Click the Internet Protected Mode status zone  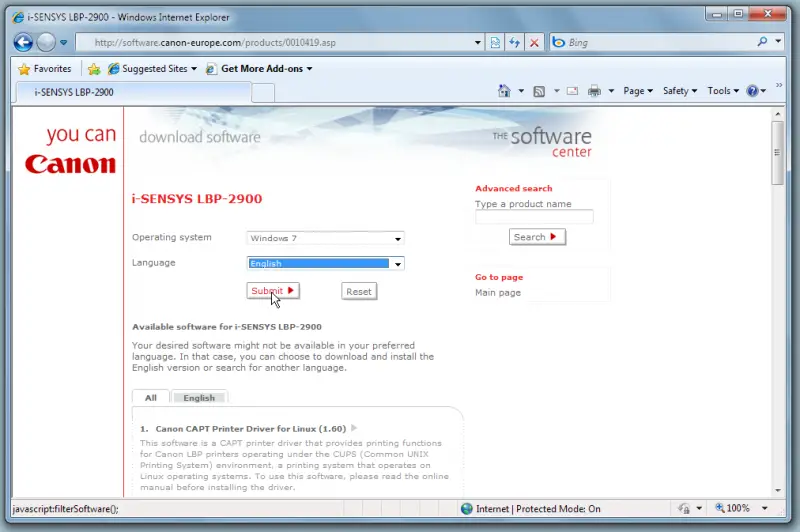(x=531, y=509)
